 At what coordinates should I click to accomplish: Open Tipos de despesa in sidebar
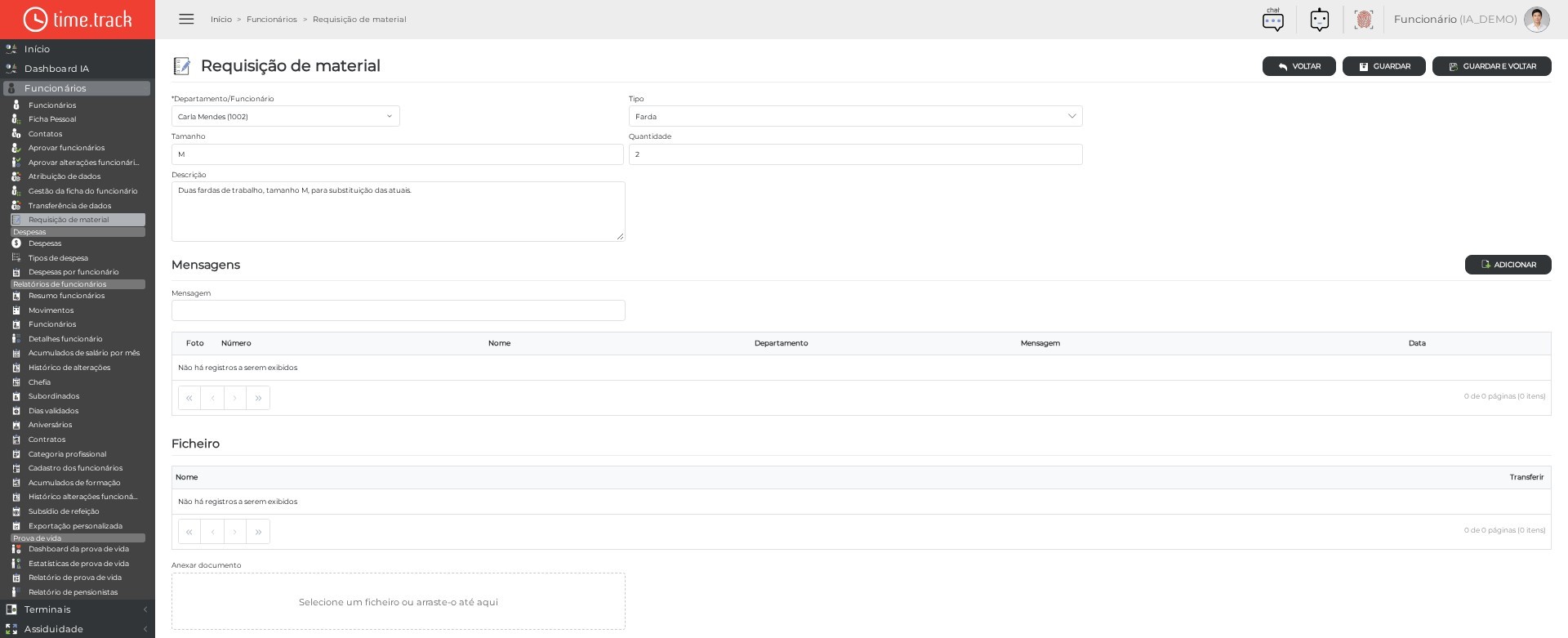(58, 258)
